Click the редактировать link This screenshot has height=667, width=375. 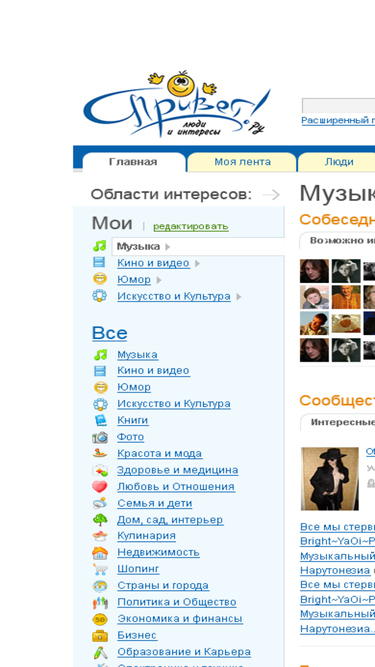click(191, 226)
